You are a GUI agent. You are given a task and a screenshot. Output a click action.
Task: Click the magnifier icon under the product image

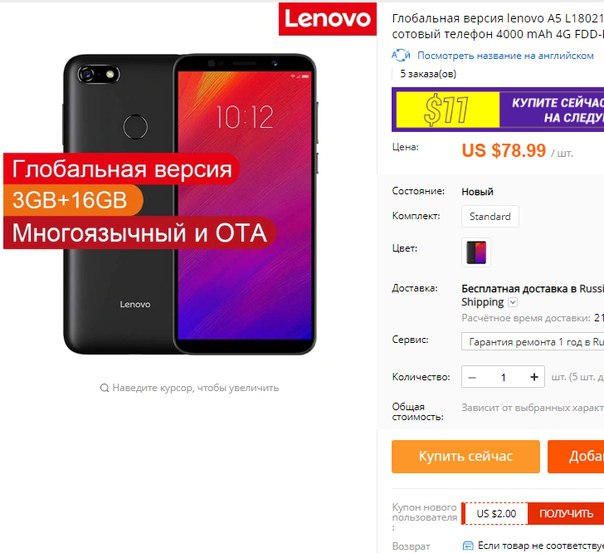[x=104, y=388]
